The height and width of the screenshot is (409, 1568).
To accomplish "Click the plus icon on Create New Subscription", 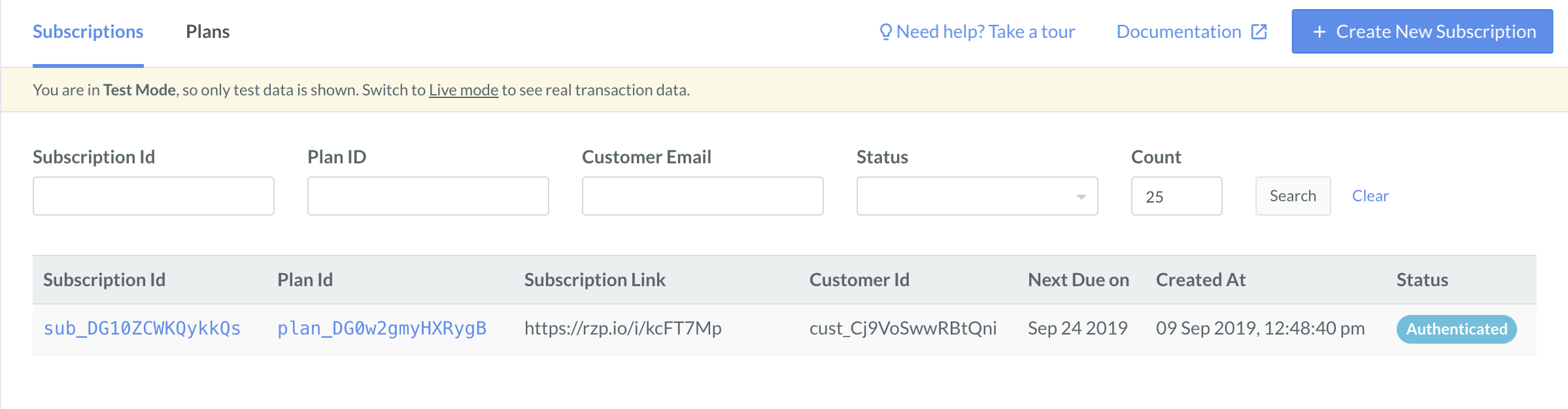I will (1320, 32).
